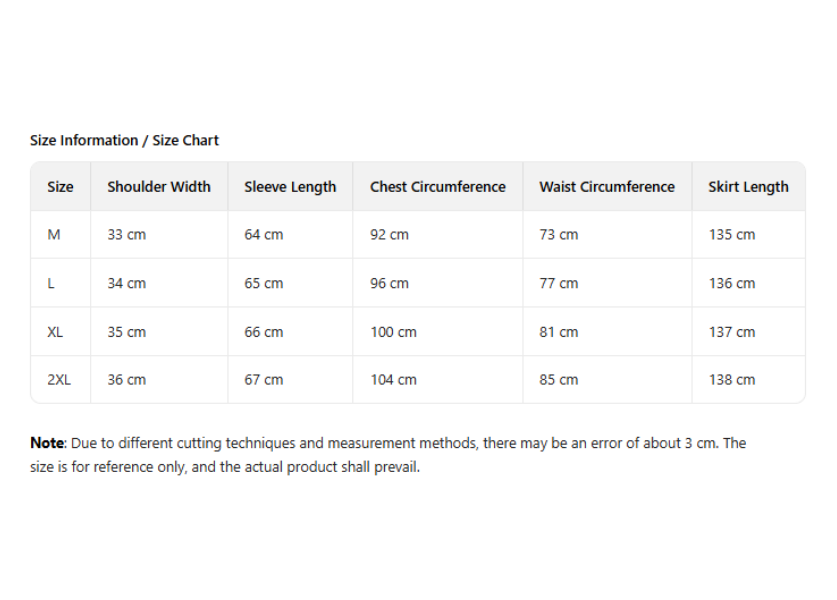Select the L size row label

click(x=51, y=284)
